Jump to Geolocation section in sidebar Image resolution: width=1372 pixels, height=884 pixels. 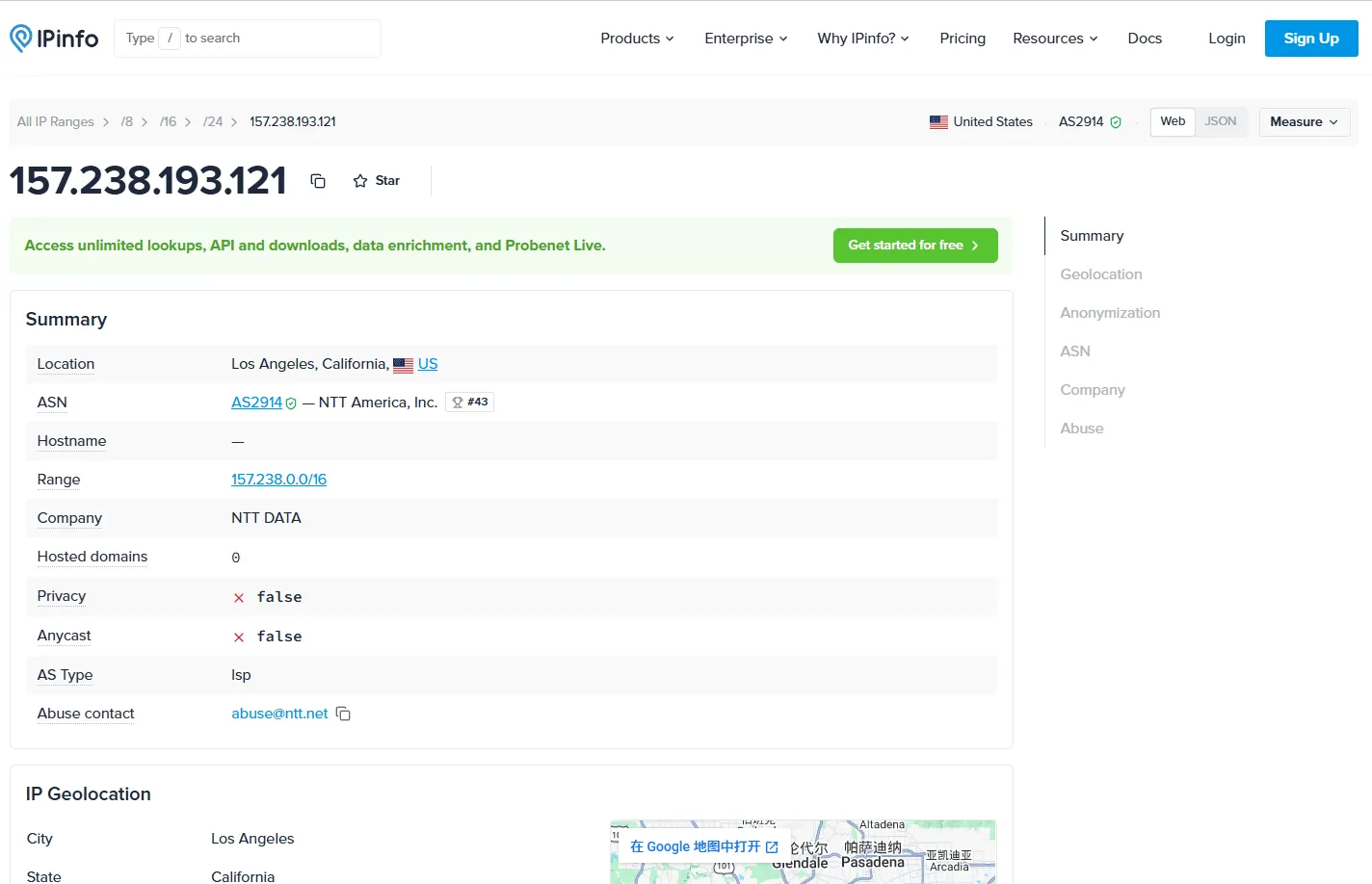pos(1101,274)
